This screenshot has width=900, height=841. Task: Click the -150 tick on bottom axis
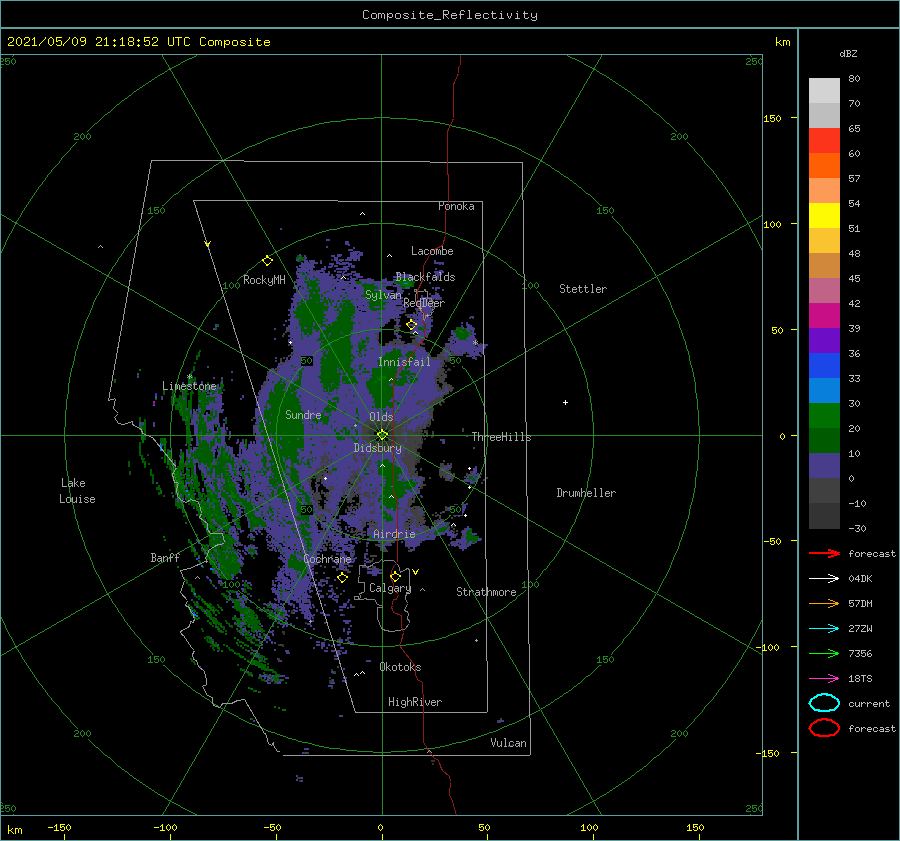point(59,827)
